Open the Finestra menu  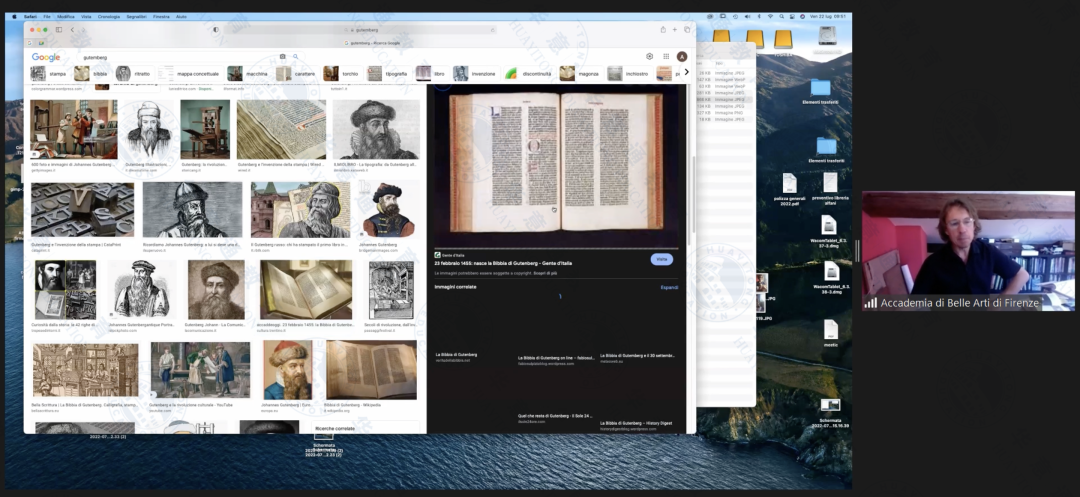(x=161, y=16)
